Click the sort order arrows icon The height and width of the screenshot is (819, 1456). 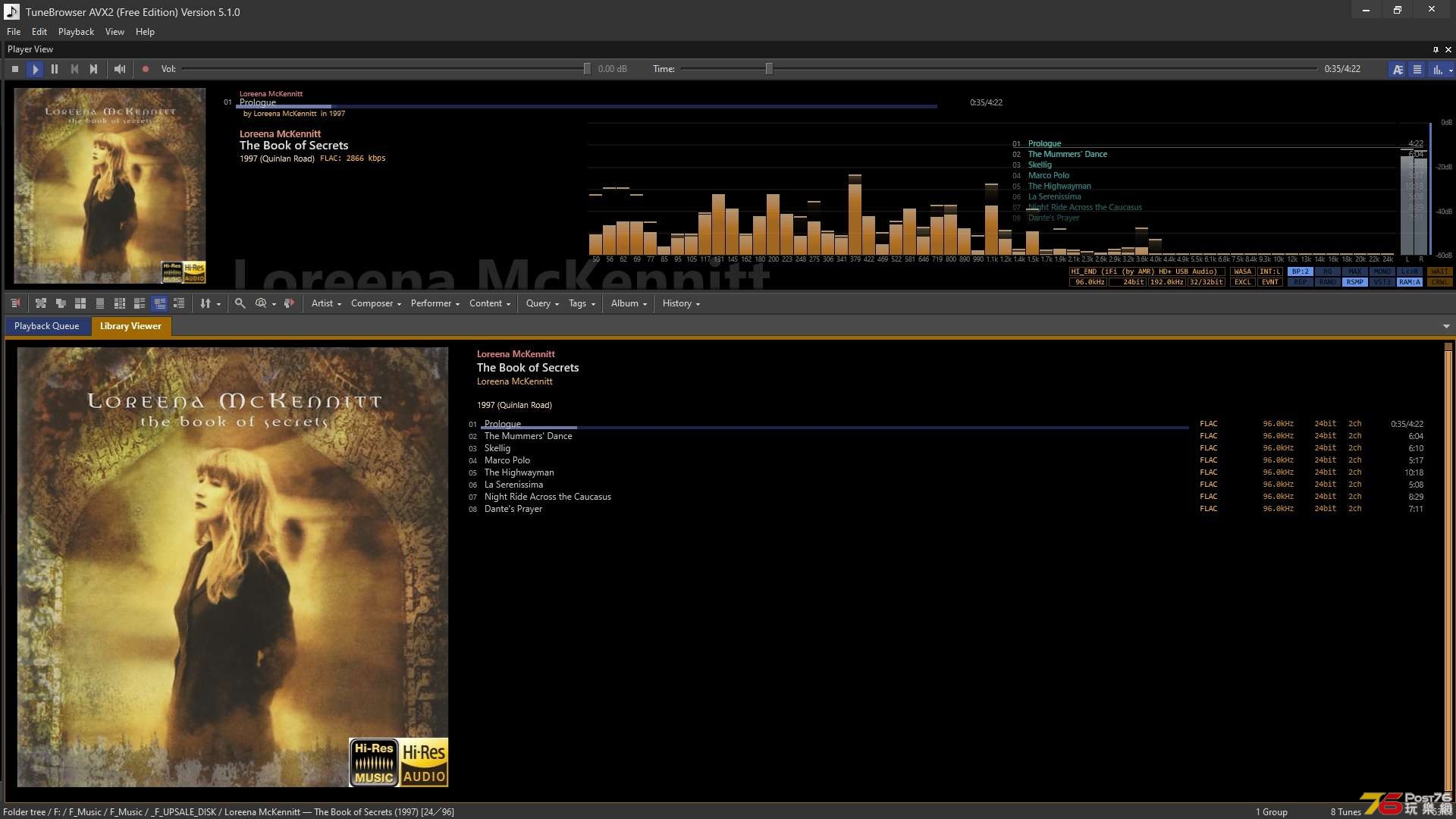(205, 303)
